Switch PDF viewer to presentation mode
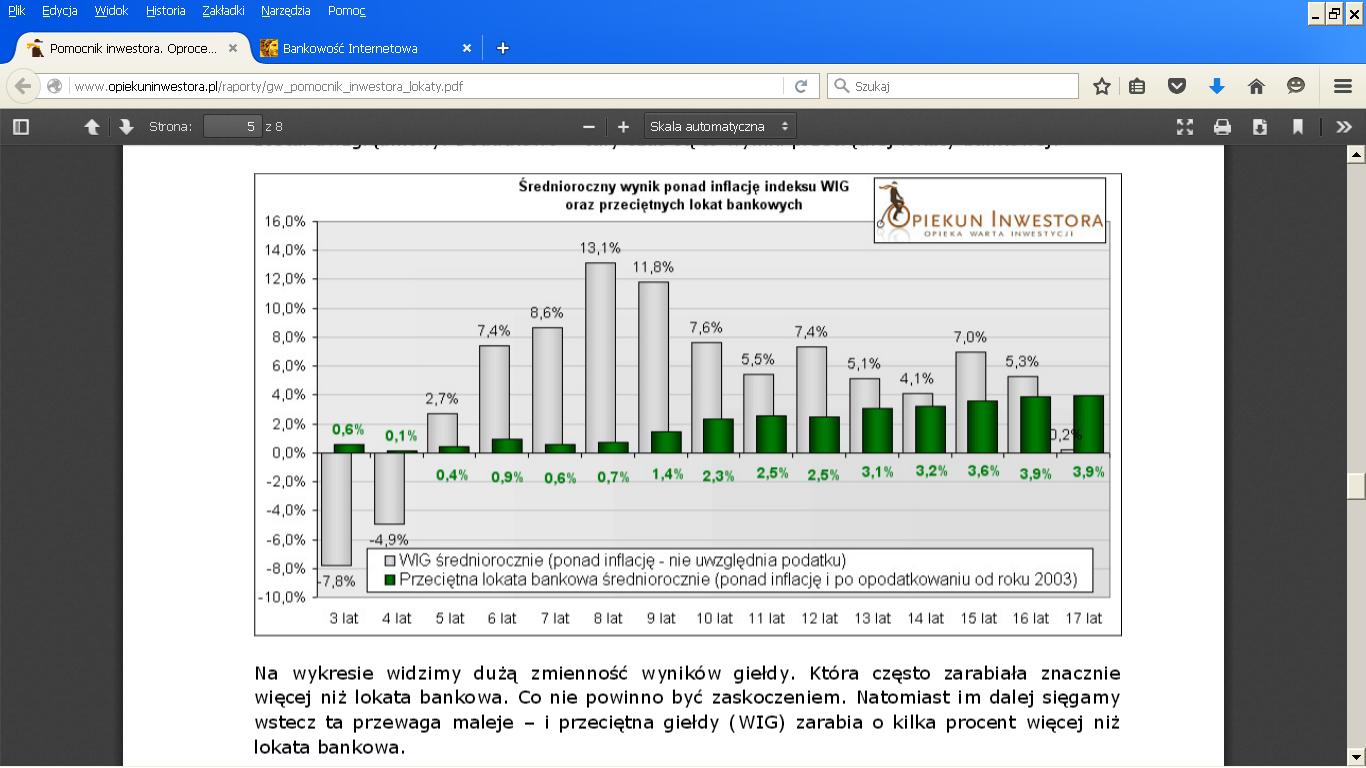Image resolution: width=1366 pixels, height=768 pixels. tap(1185, 127)
